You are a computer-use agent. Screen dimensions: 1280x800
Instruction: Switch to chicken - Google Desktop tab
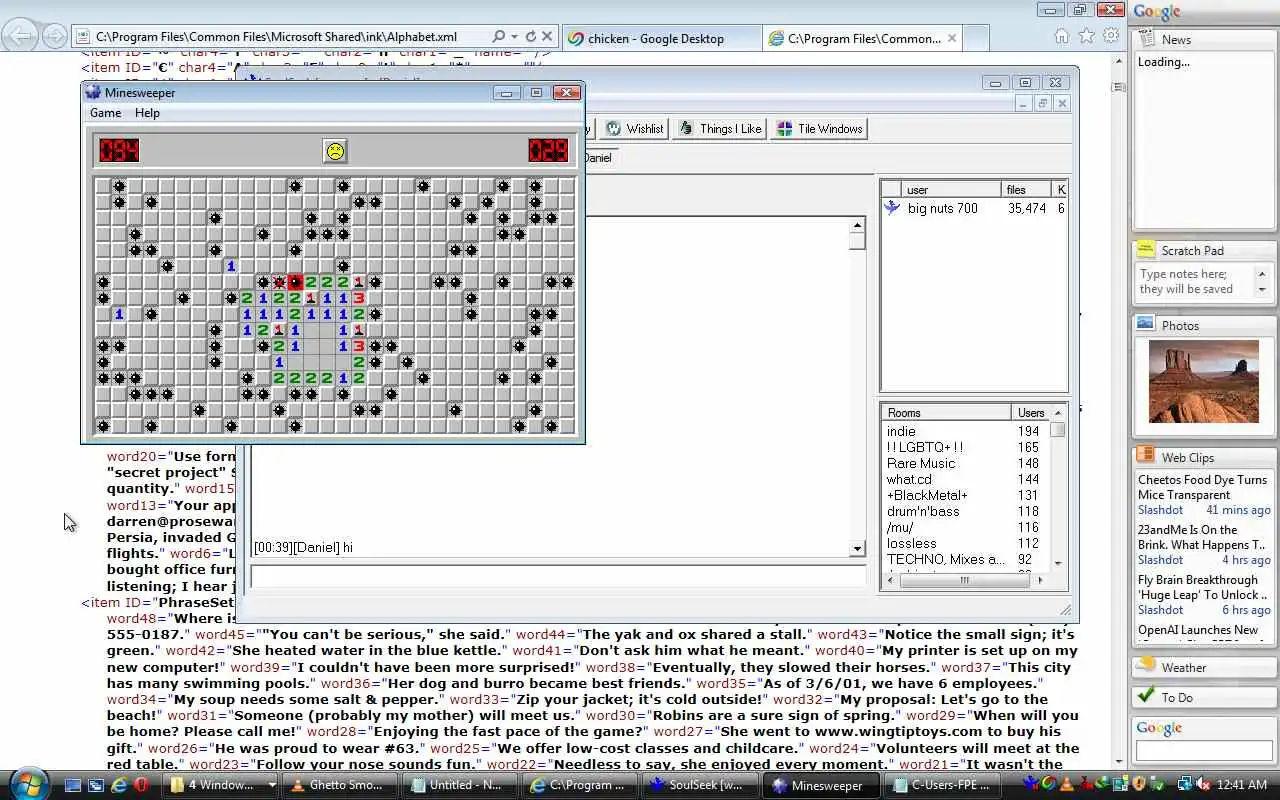(660, 39)
